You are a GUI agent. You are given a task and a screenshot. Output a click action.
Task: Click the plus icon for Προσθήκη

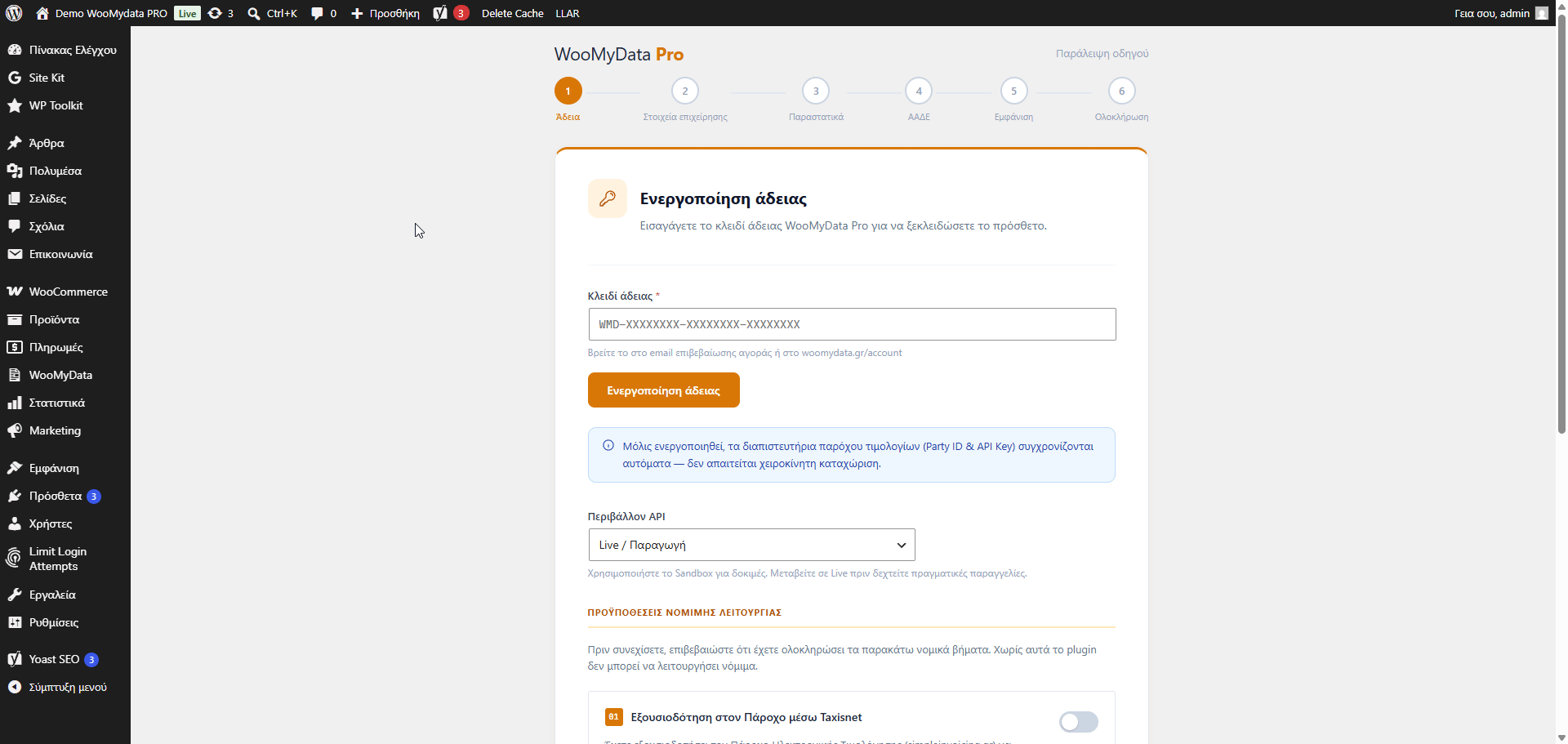tap(357, 13)
